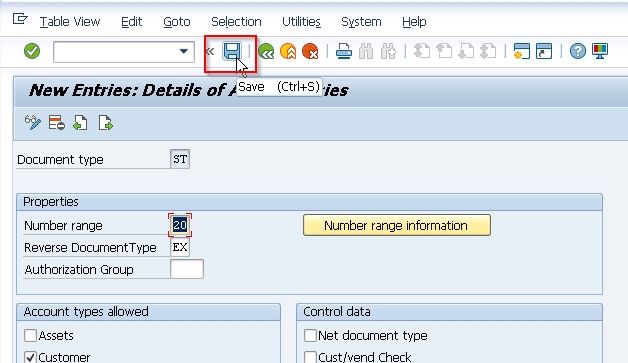Screen dimensions: 628x363
Task: Delete entry with the table minus icon
Action: coord(56,123)
